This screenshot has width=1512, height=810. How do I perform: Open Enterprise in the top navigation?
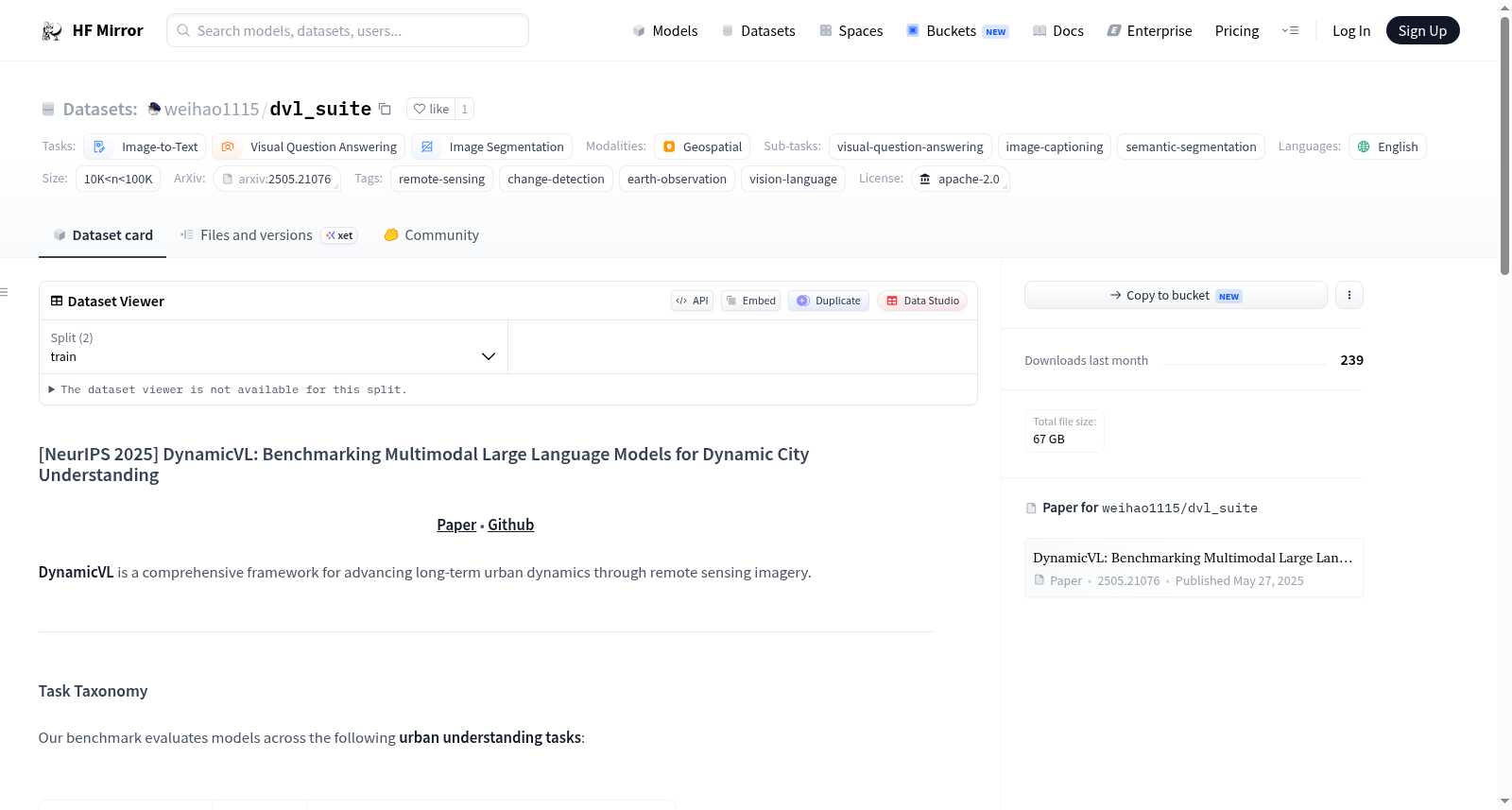(1149, 31)
